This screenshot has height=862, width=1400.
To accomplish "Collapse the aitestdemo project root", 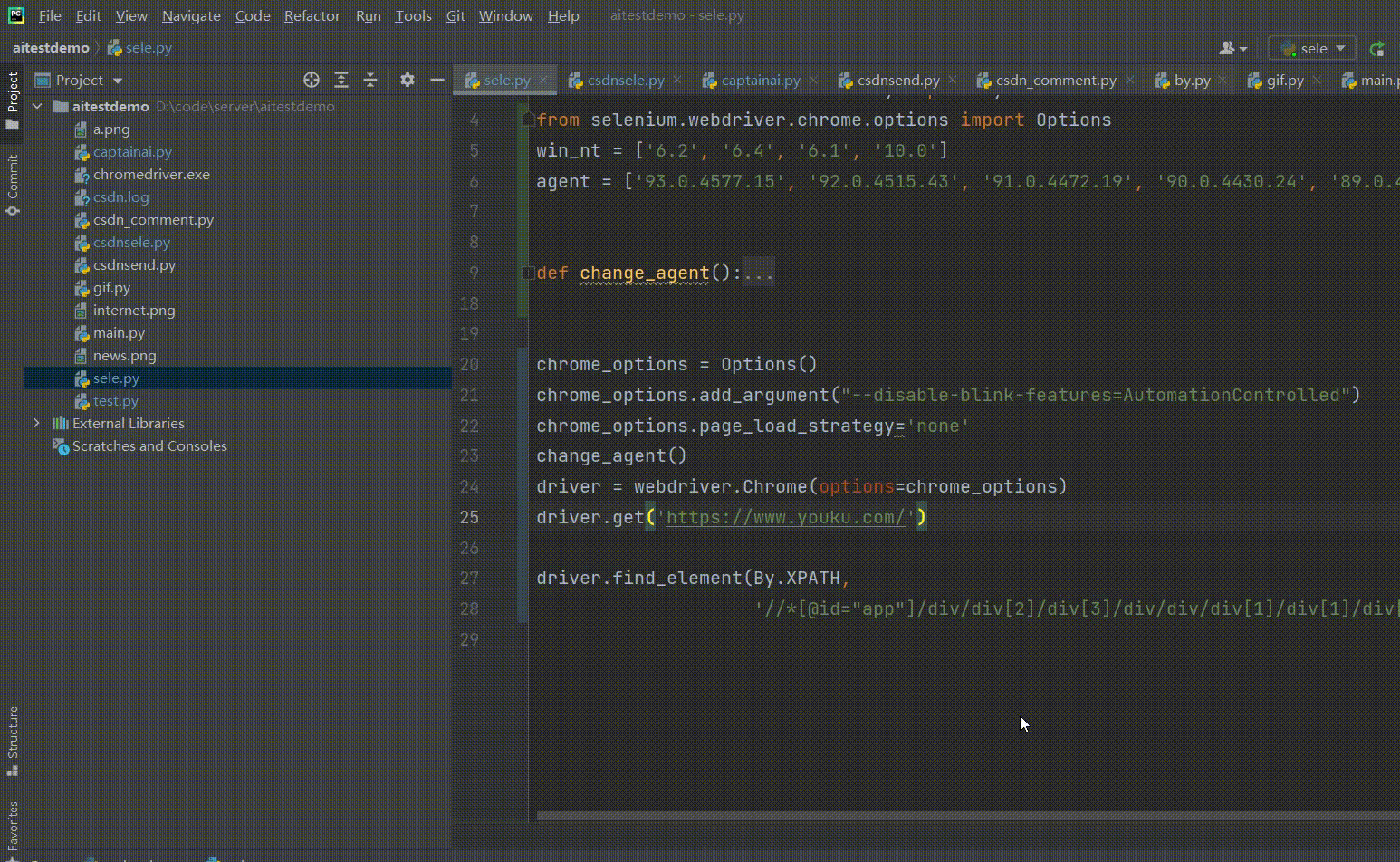I will point(37,106).
